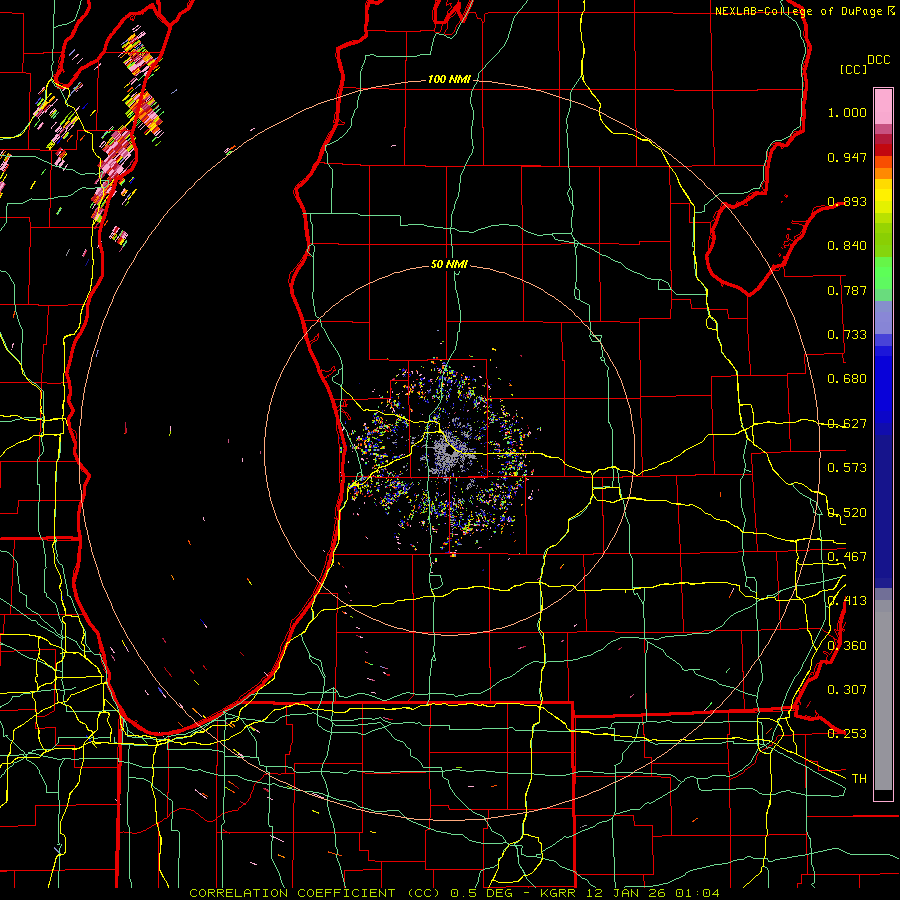Pick the lavender band beside 0.733
This screenshot has height=900, width=900.
pos(883,317)
